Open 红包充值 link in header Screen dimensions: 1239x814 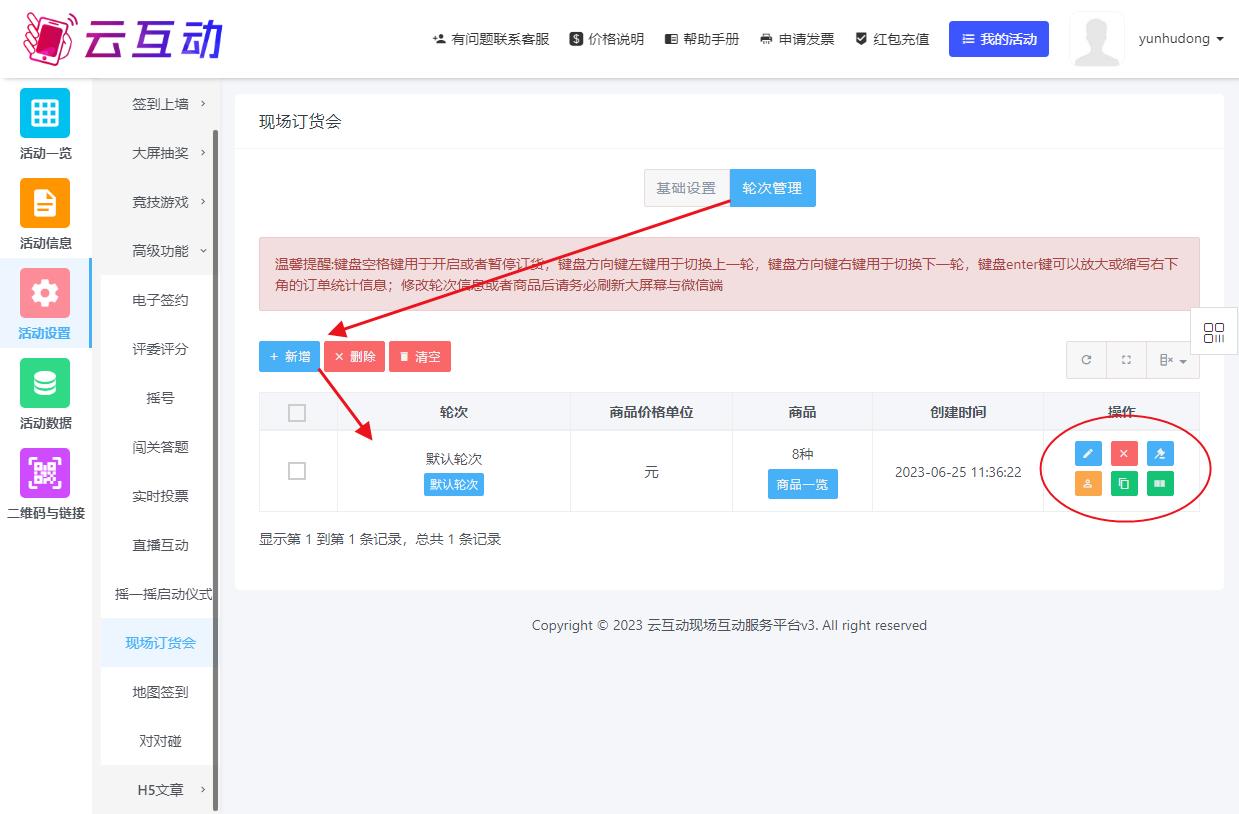coord(892,39)
